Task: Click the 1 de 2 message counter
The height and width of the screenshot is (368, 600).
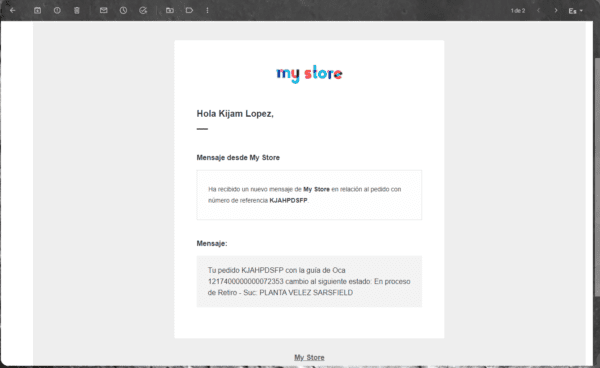Action: [518, 11]
